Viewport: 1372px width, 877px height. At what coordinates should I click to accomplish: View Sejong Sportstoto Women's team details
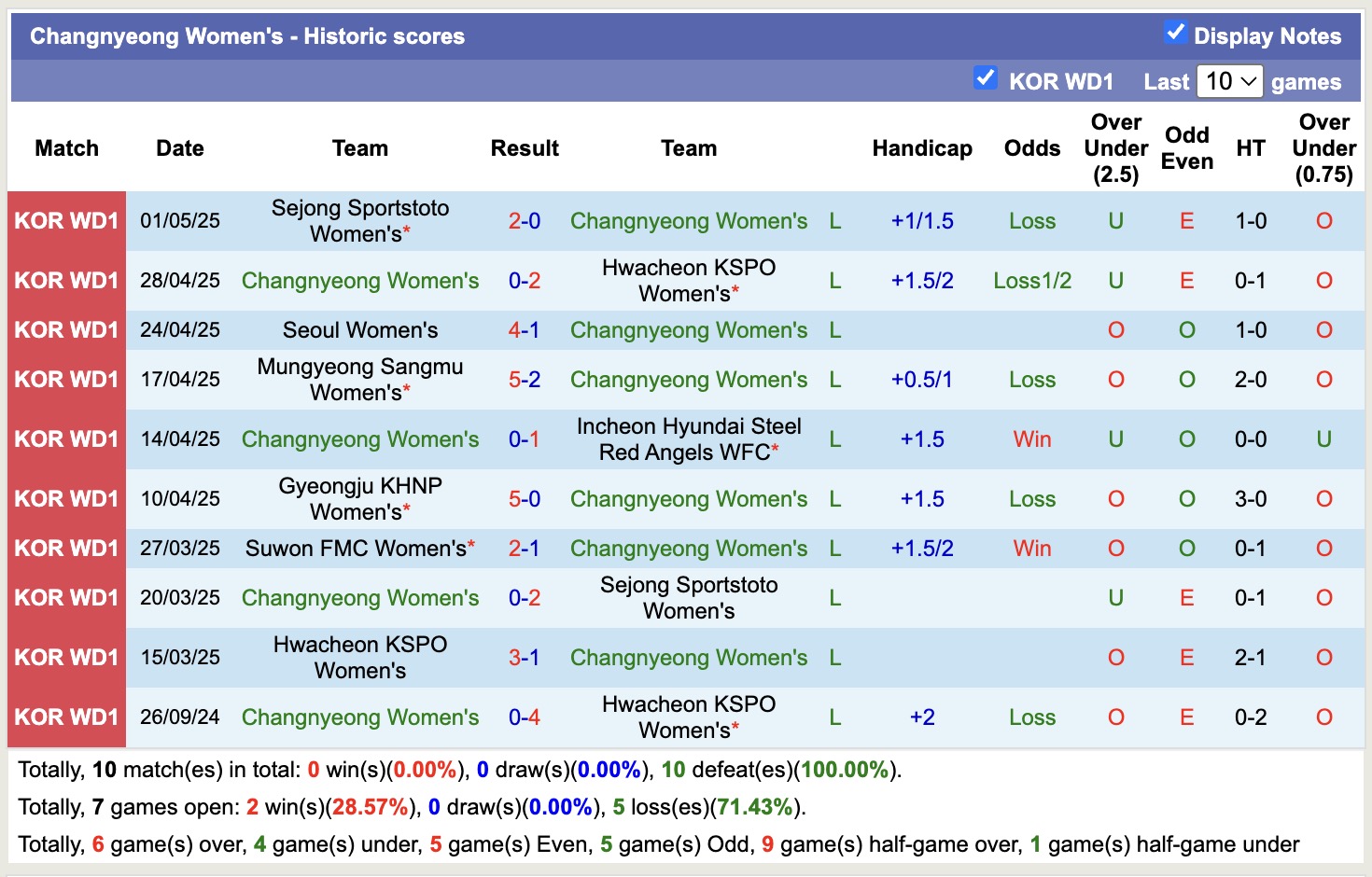click(360, 221)
